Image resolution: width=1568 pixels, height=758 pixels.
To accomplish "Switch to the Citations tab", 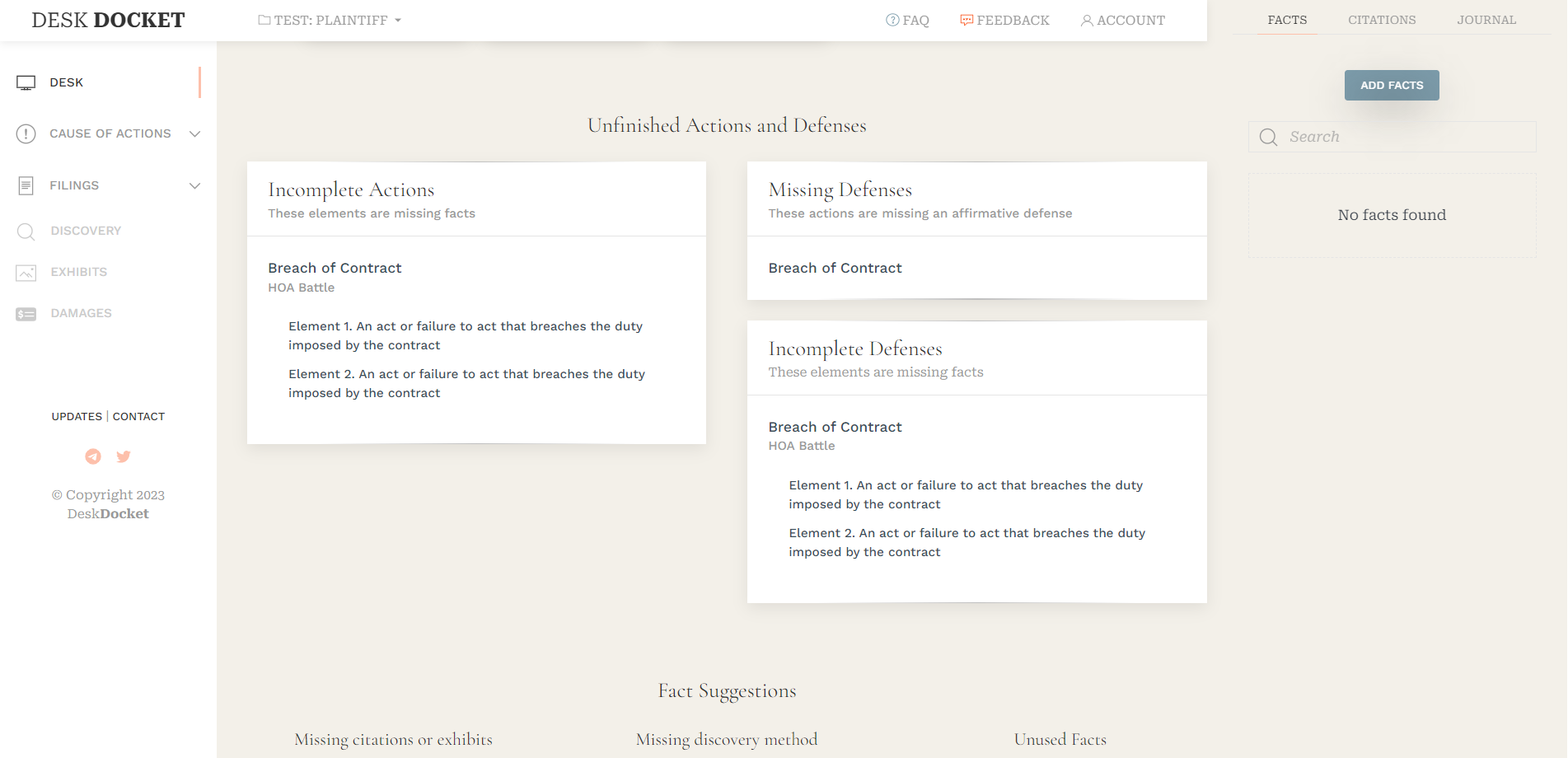I will pos(1382,20).
